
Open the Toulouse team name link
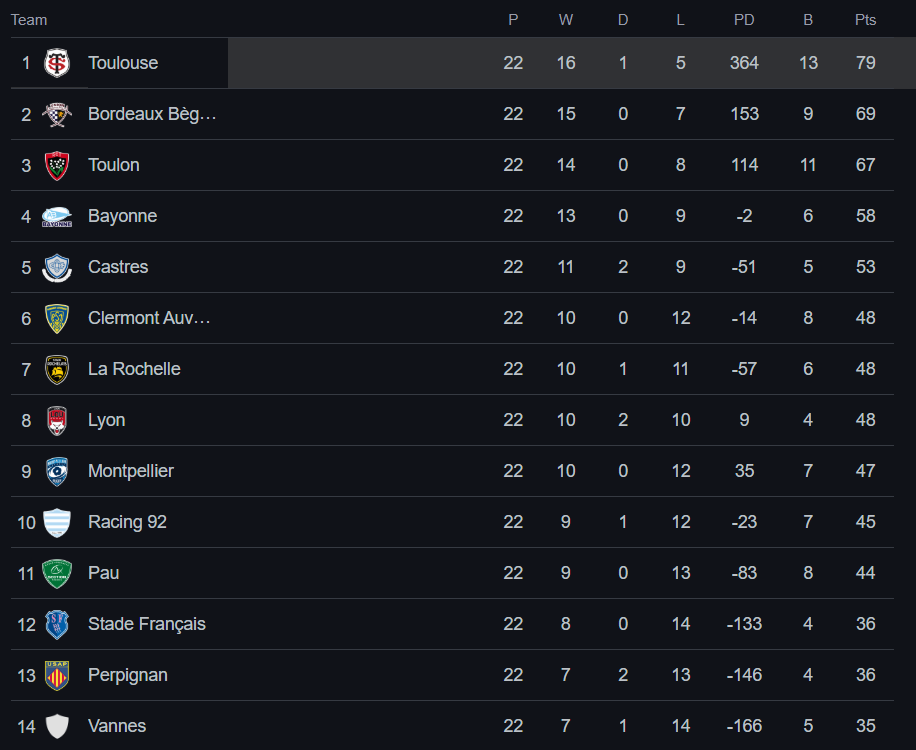(x=123, y=63)
